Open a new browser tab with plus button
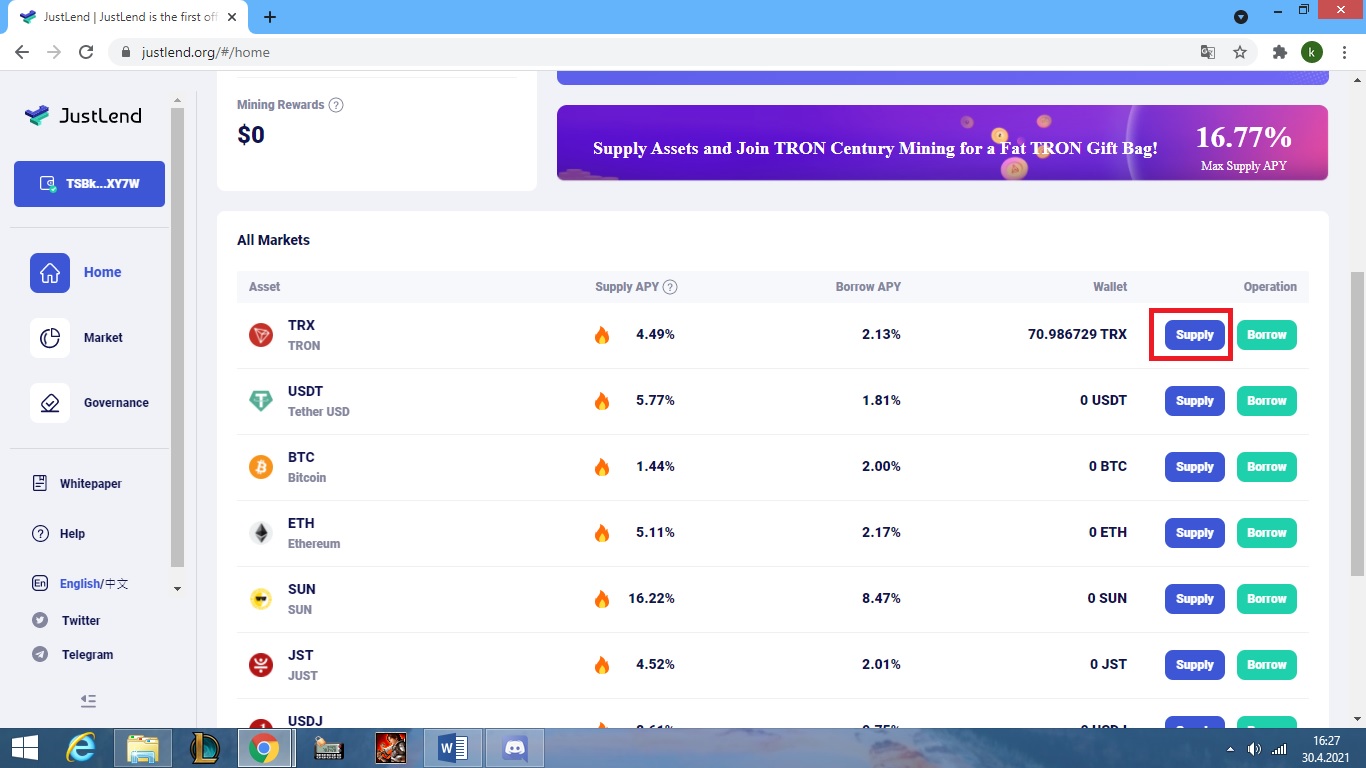1366x768 pixels. pyautogui.click(x=270, y=17)
